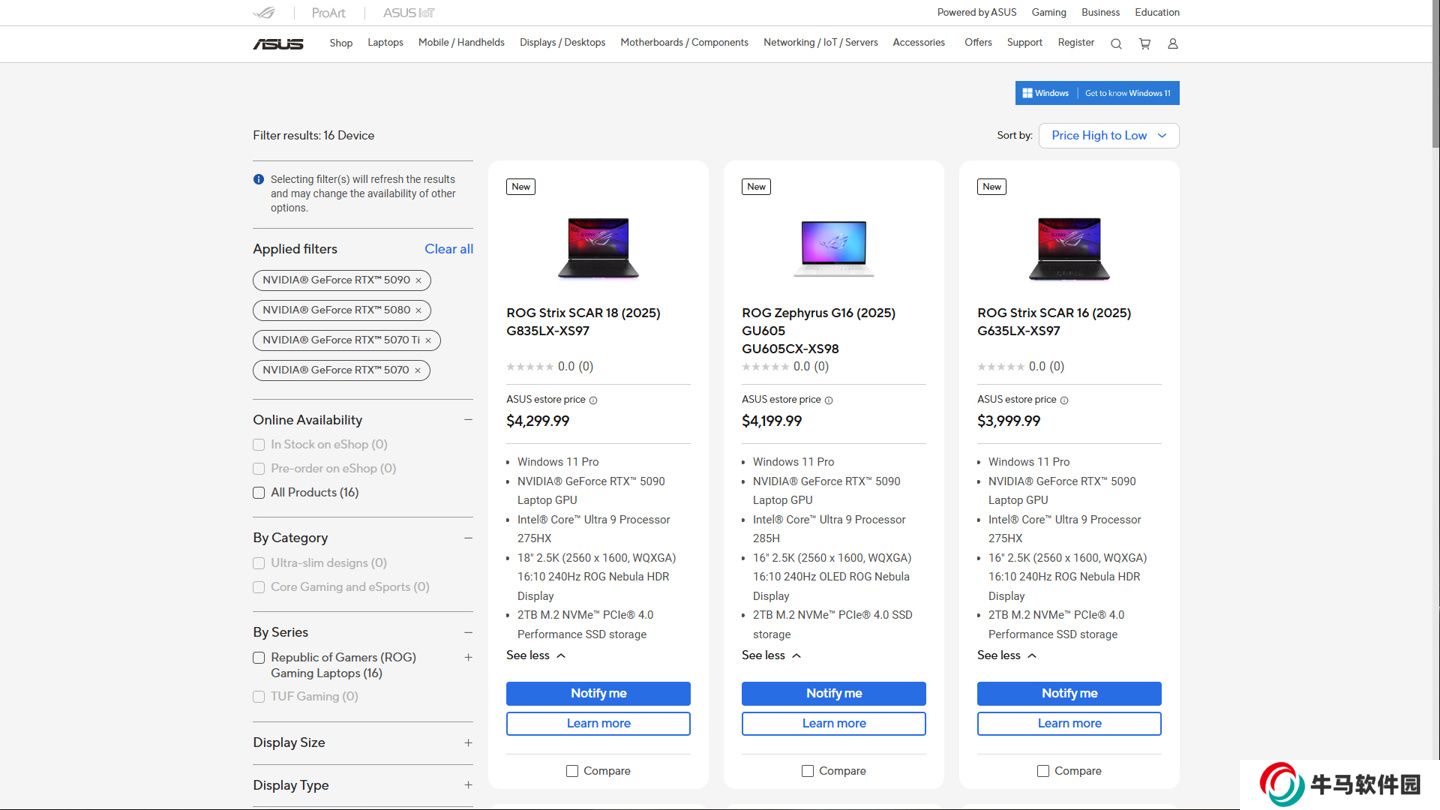Click the ASUS logo in navigation bar

pyautogui.click(x=278, y=43)
